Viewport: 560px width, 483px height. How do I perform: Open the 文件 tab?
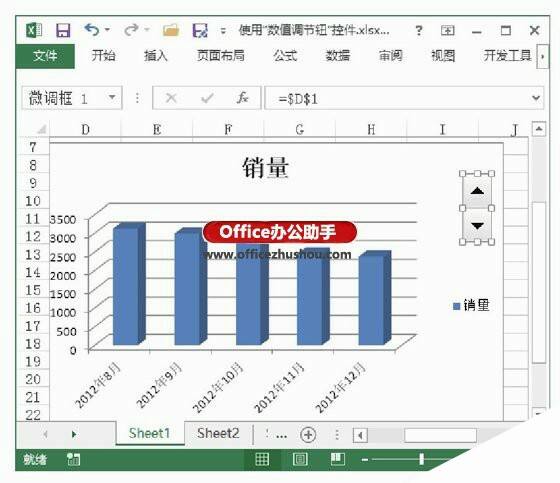pos(45,56)
